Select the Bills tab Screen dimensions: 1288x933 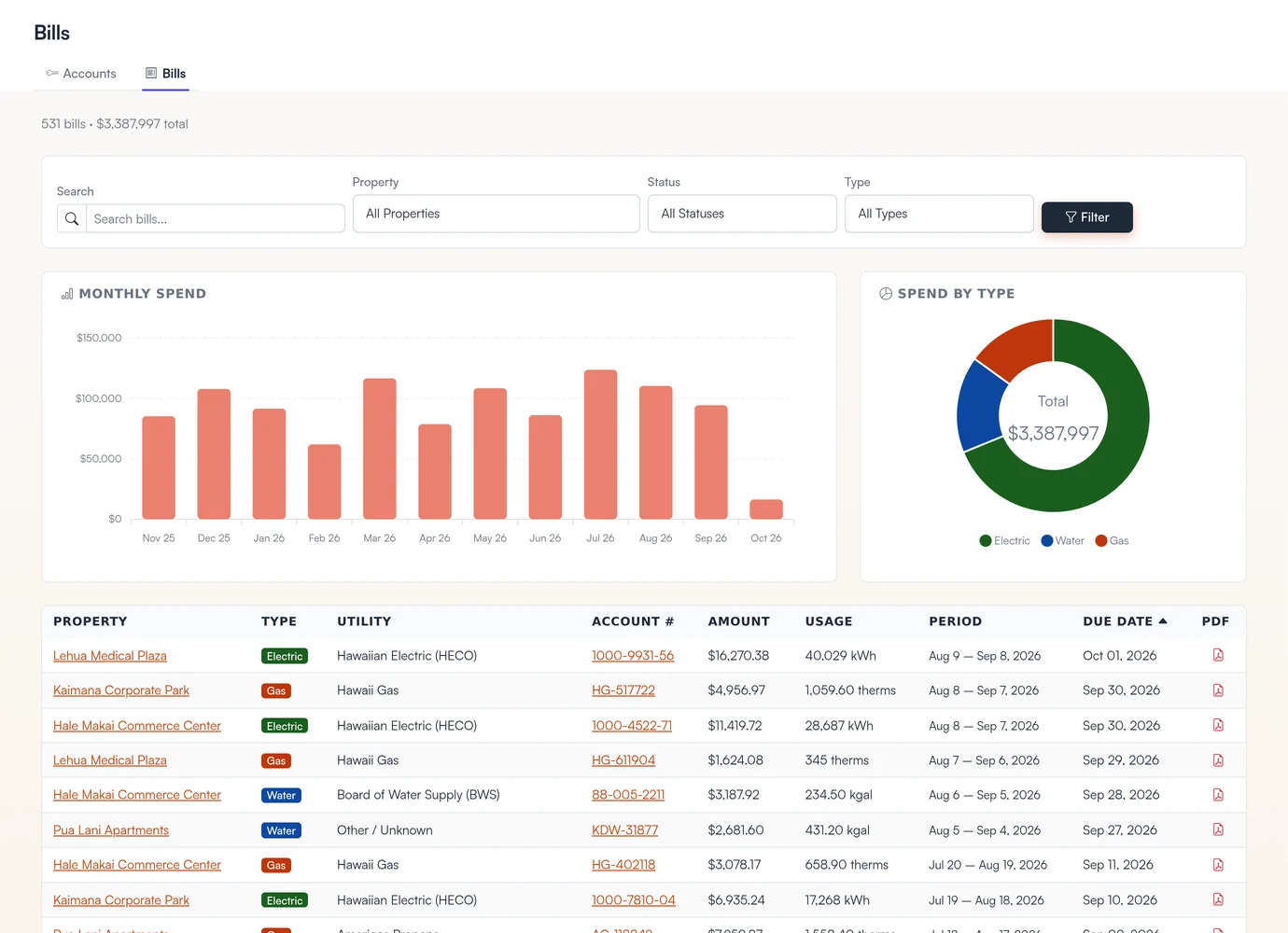166,74
